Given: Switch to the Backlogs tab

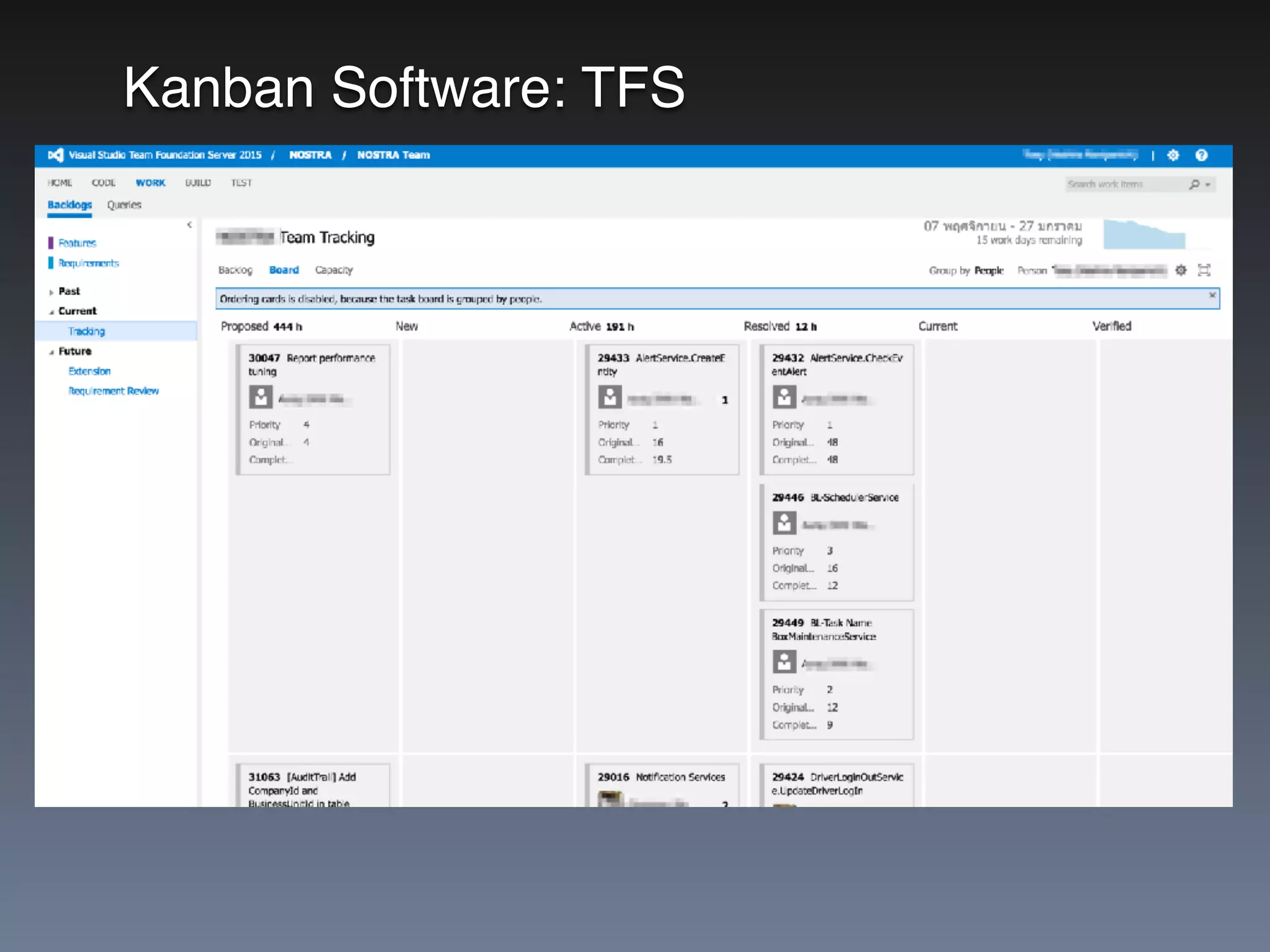Looking at the screenshot, I should pos(69,205).
